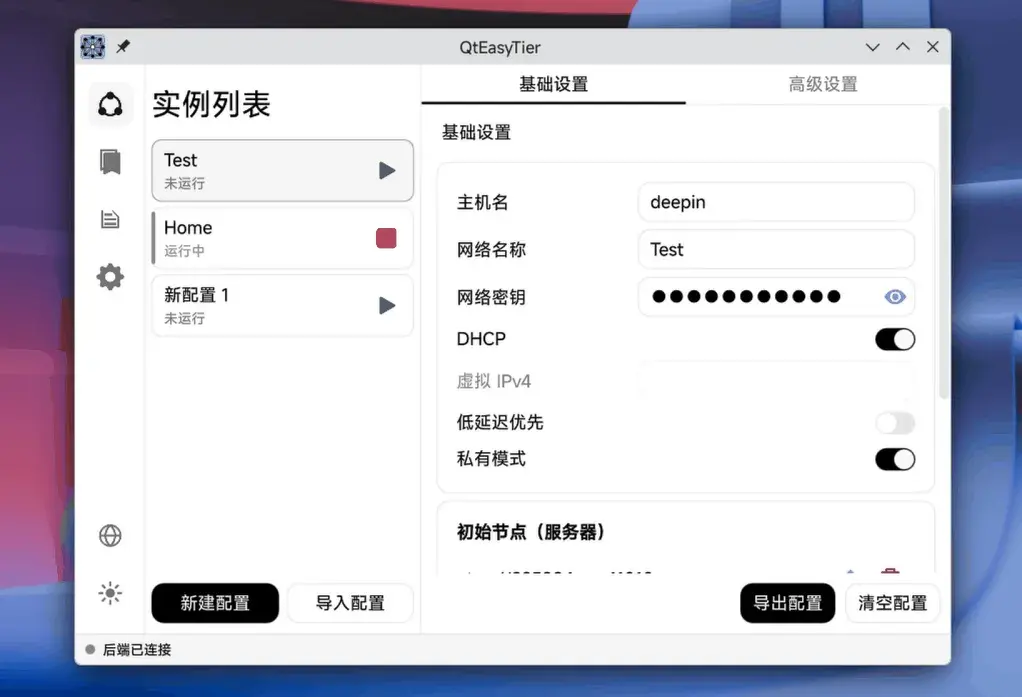The image size is (1022, 697).
Task: Click the pin icon in title bar
Action: (x=123, y=47)
